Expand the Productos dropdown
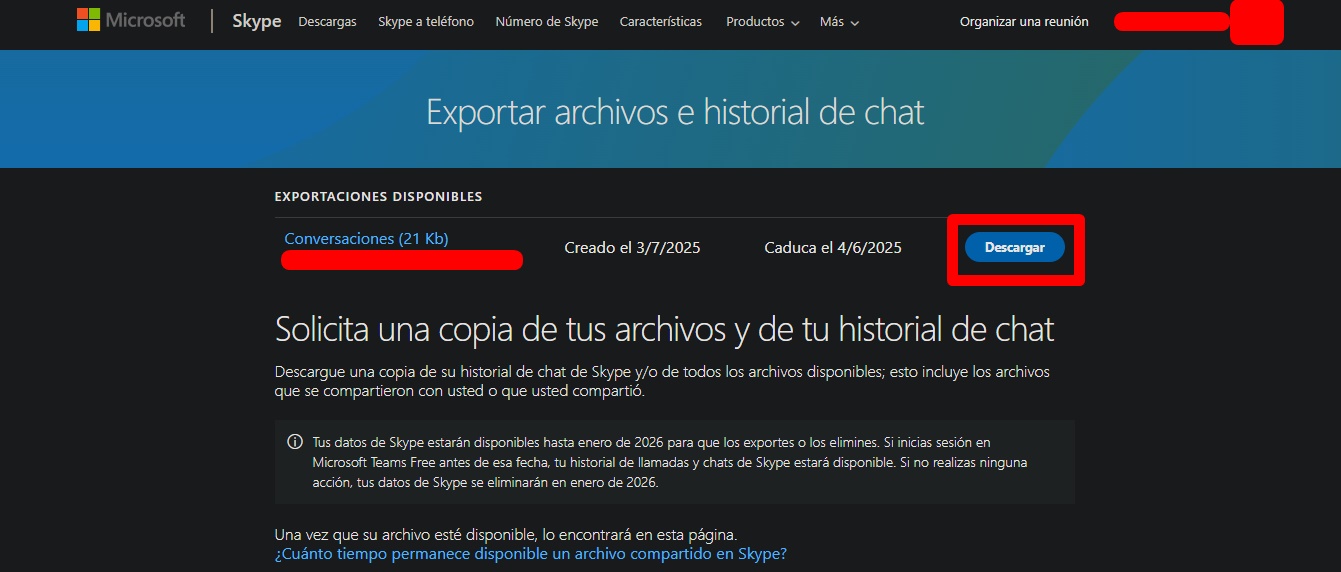This screenshot has width=1341, height=572. pos(762,22)
